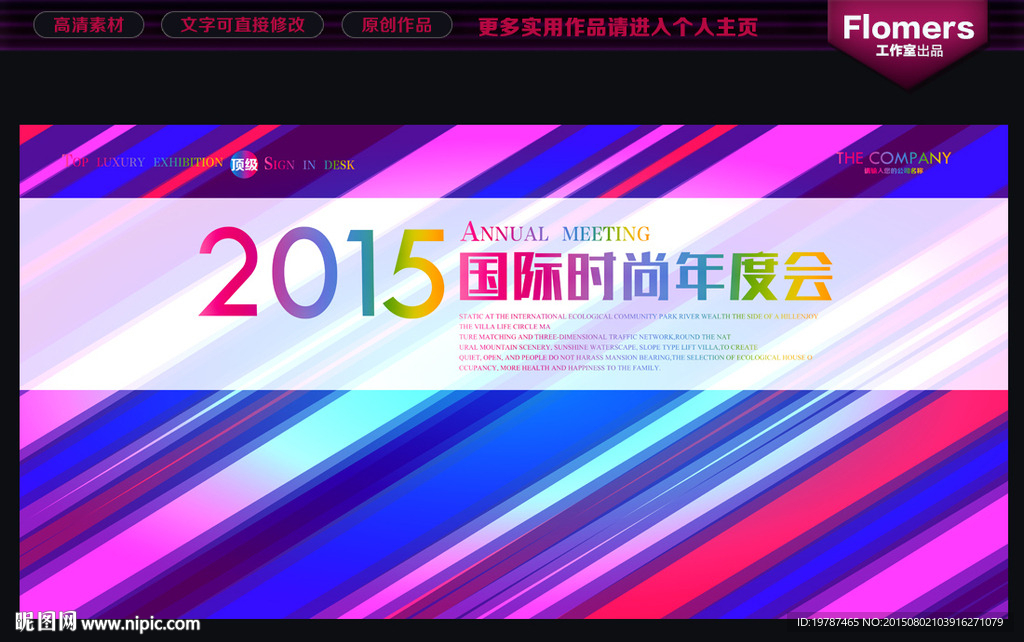Click the banner design thumbnail image
1024x642 pixels.
513,371
